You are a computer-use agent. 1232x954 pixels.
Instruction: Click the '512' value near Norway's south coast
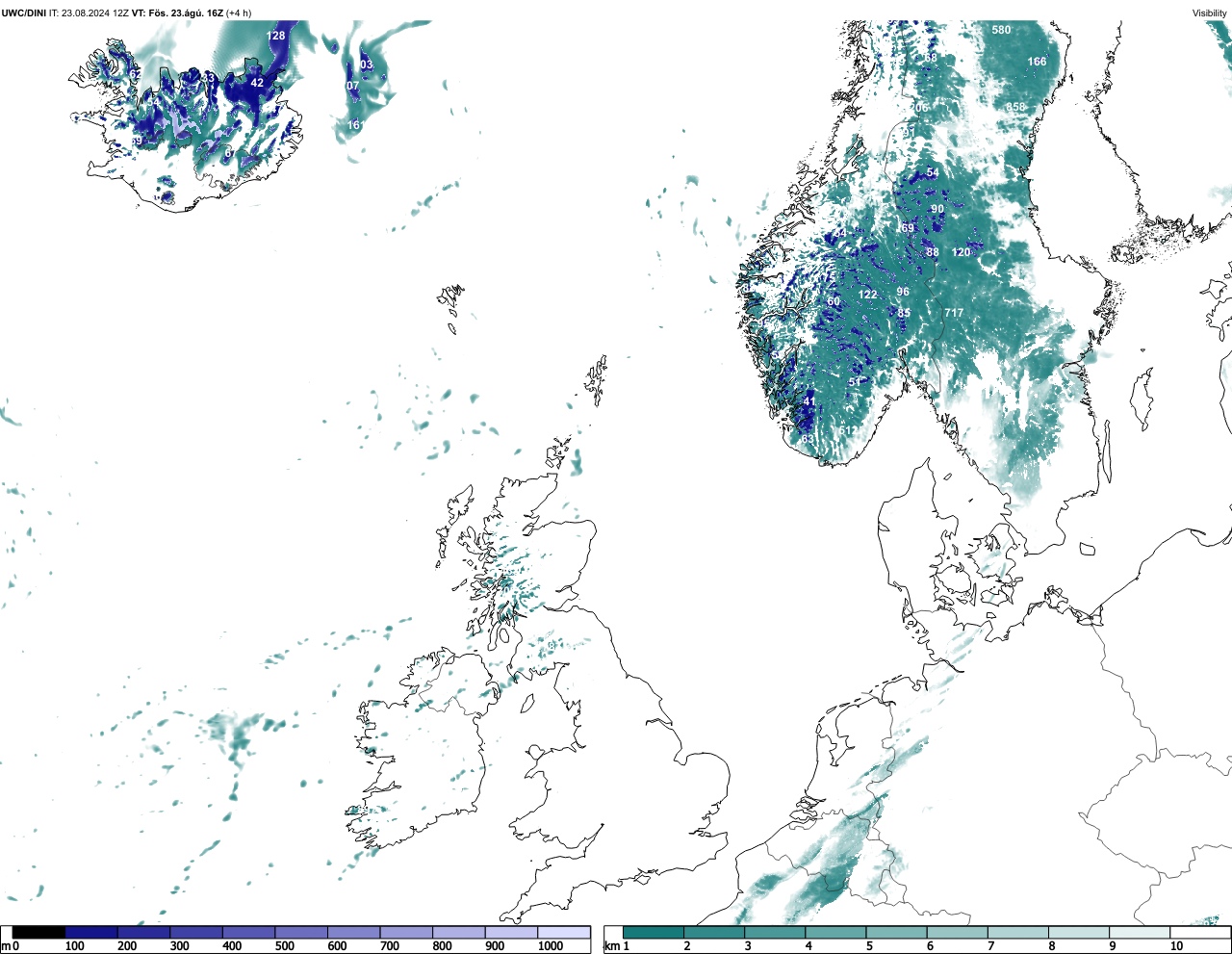click(x=848, y=430)
